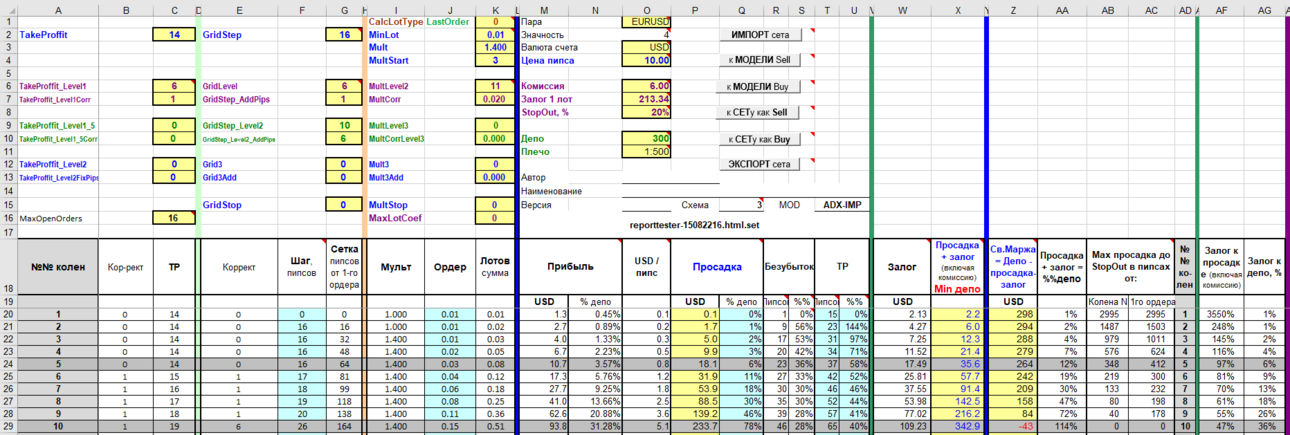This screenshot has width=1290, height=435.
Task: Select the Залог value 109.23
Action: tap(902, 426)
